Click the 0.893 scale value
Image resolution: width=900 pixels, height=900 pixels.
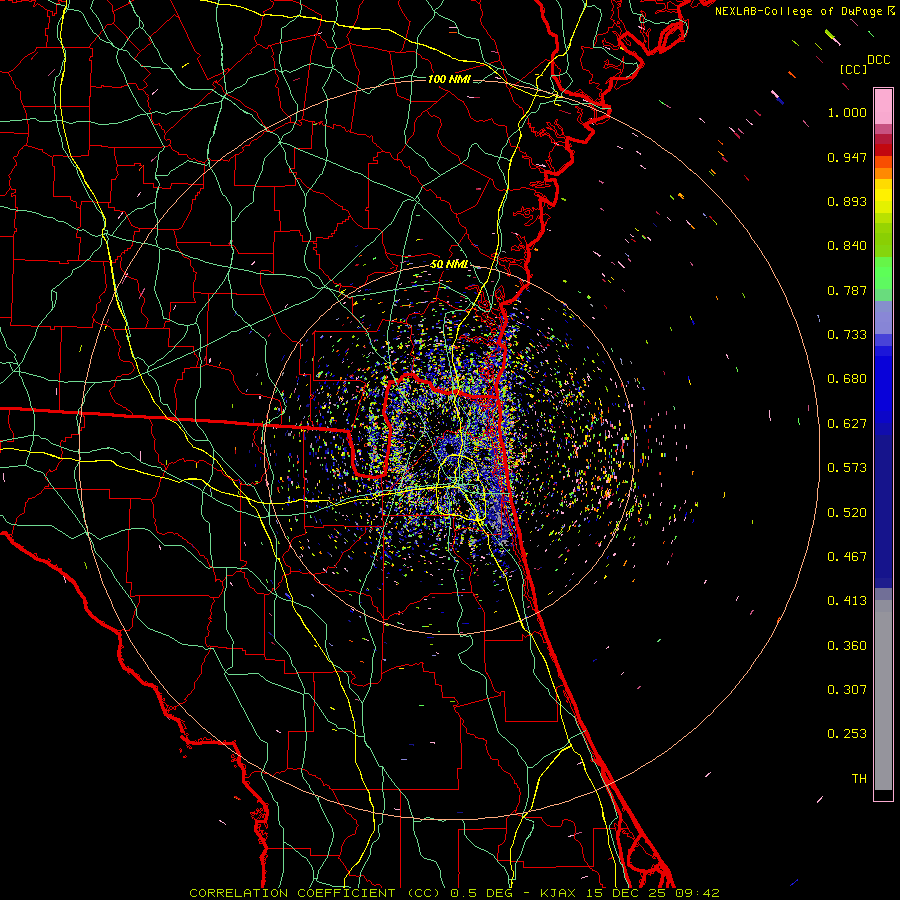click(847, 201)
